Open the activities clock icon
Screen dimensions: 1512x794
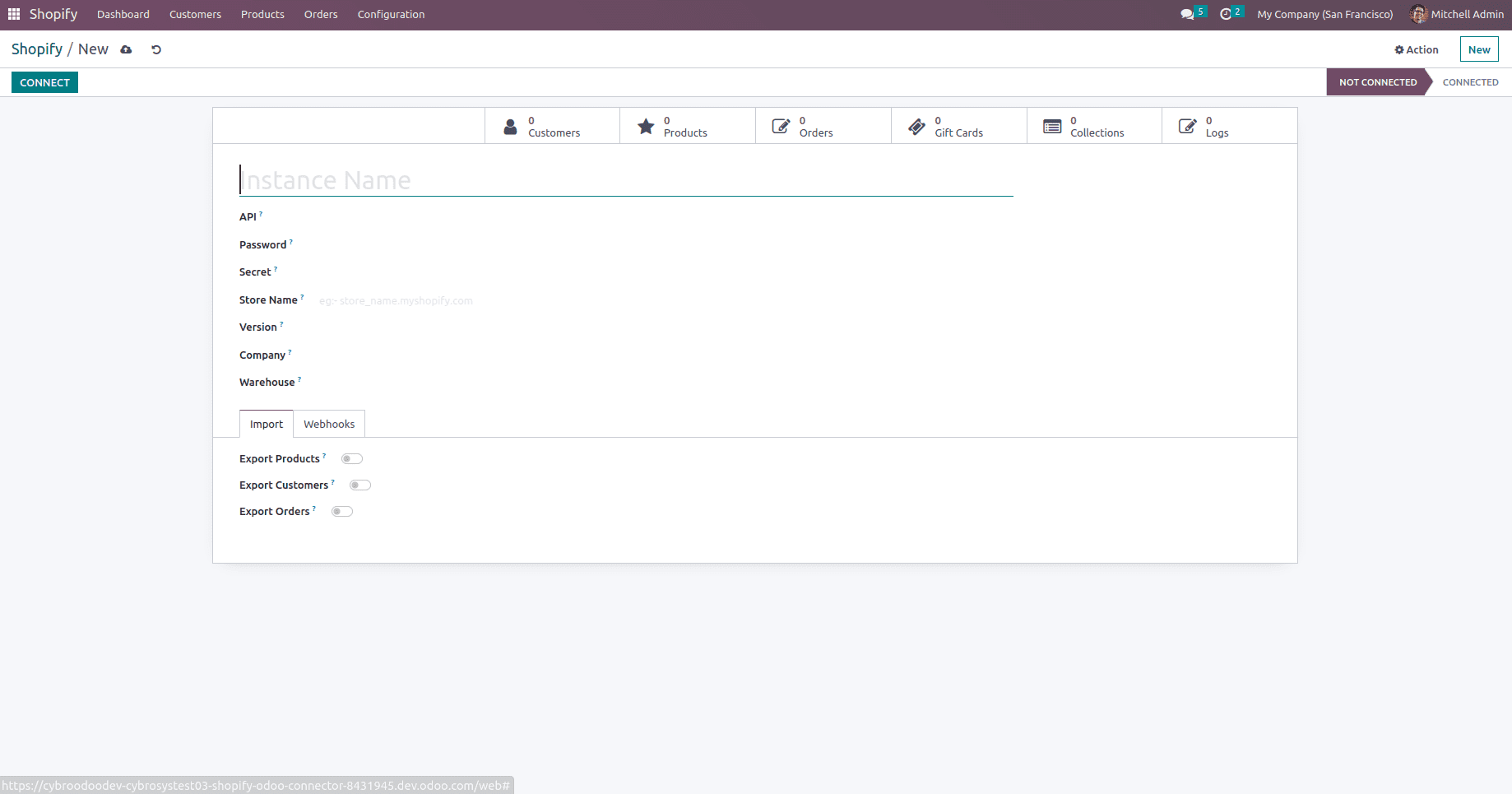tap(1226, 14)
